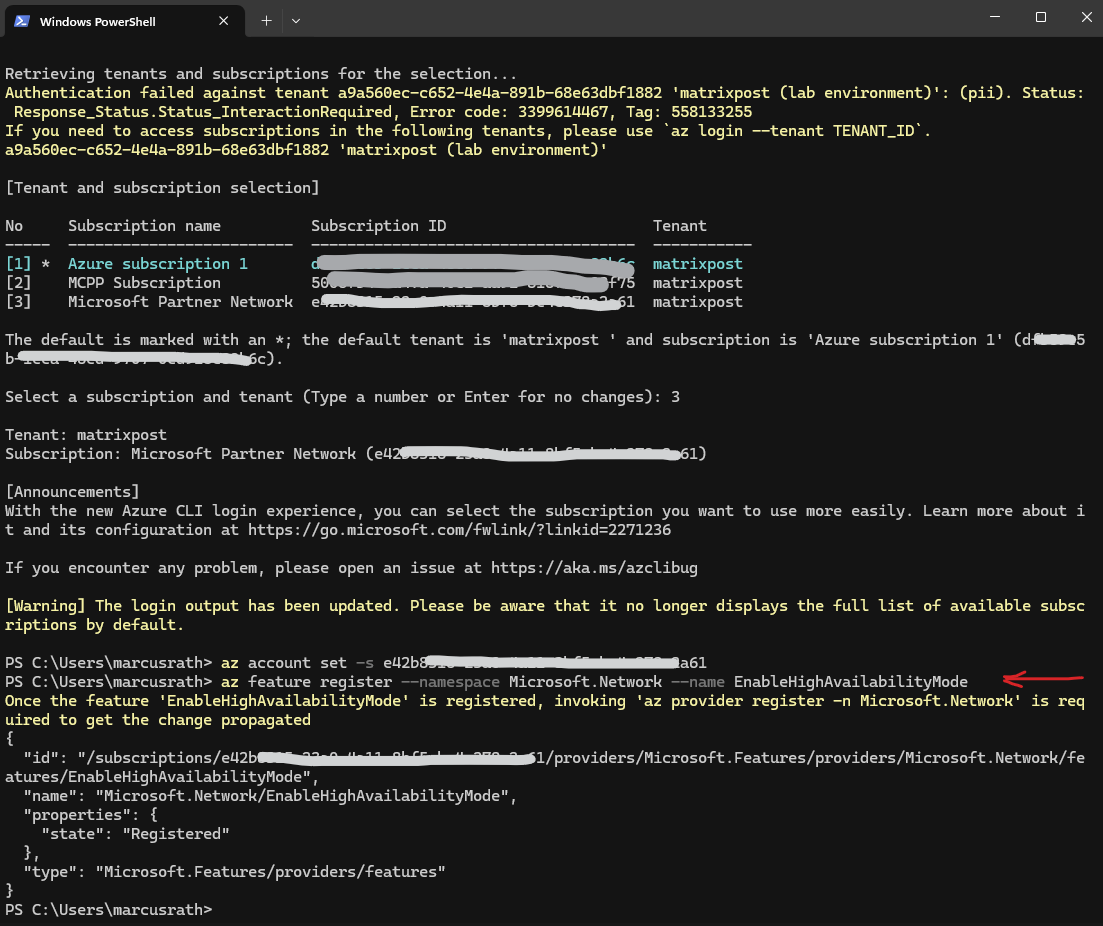Click the aka.ms/azclibug URL

tap(594, 568)
